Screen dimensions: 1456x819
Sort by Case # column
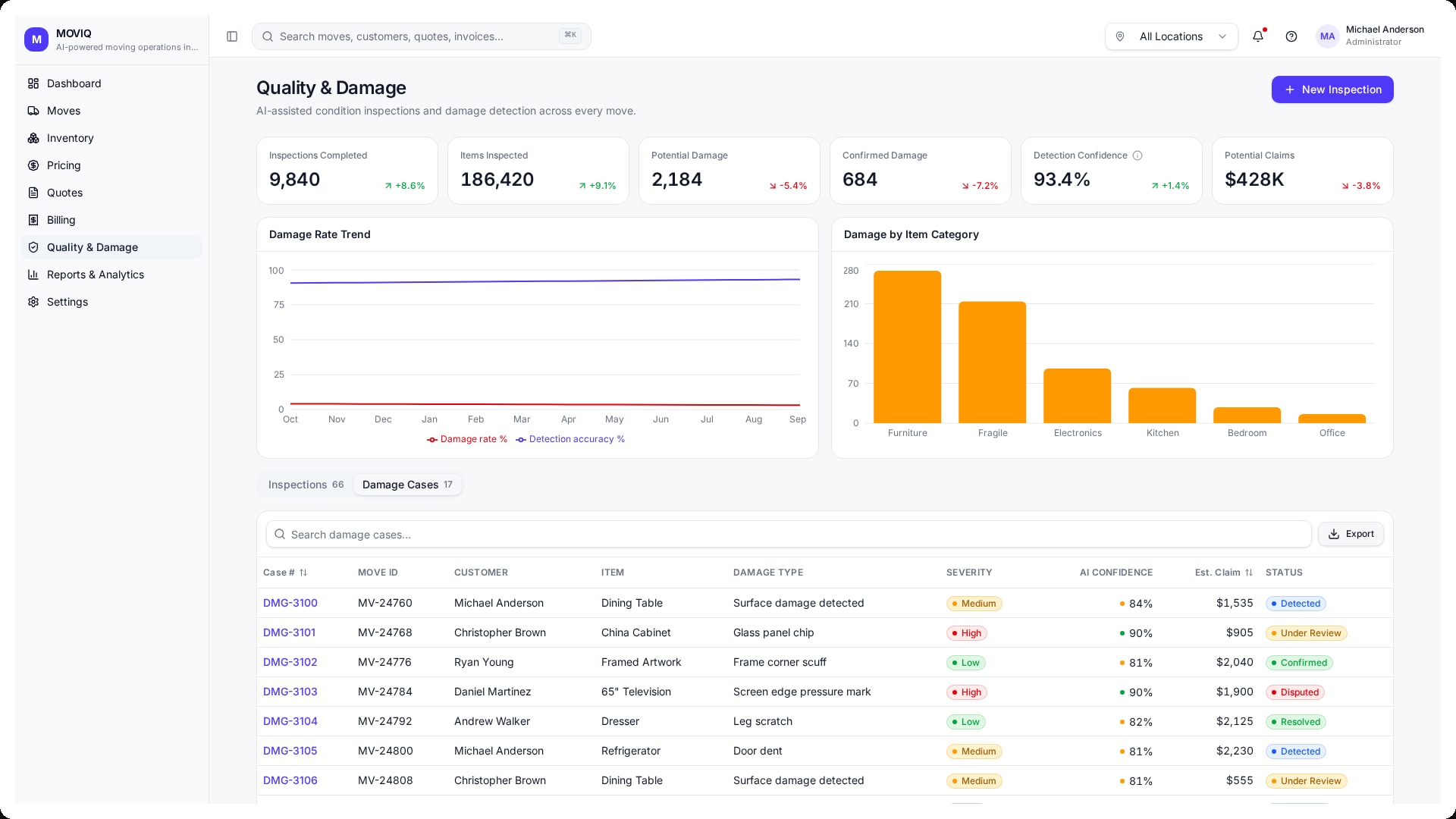point(285,573)
